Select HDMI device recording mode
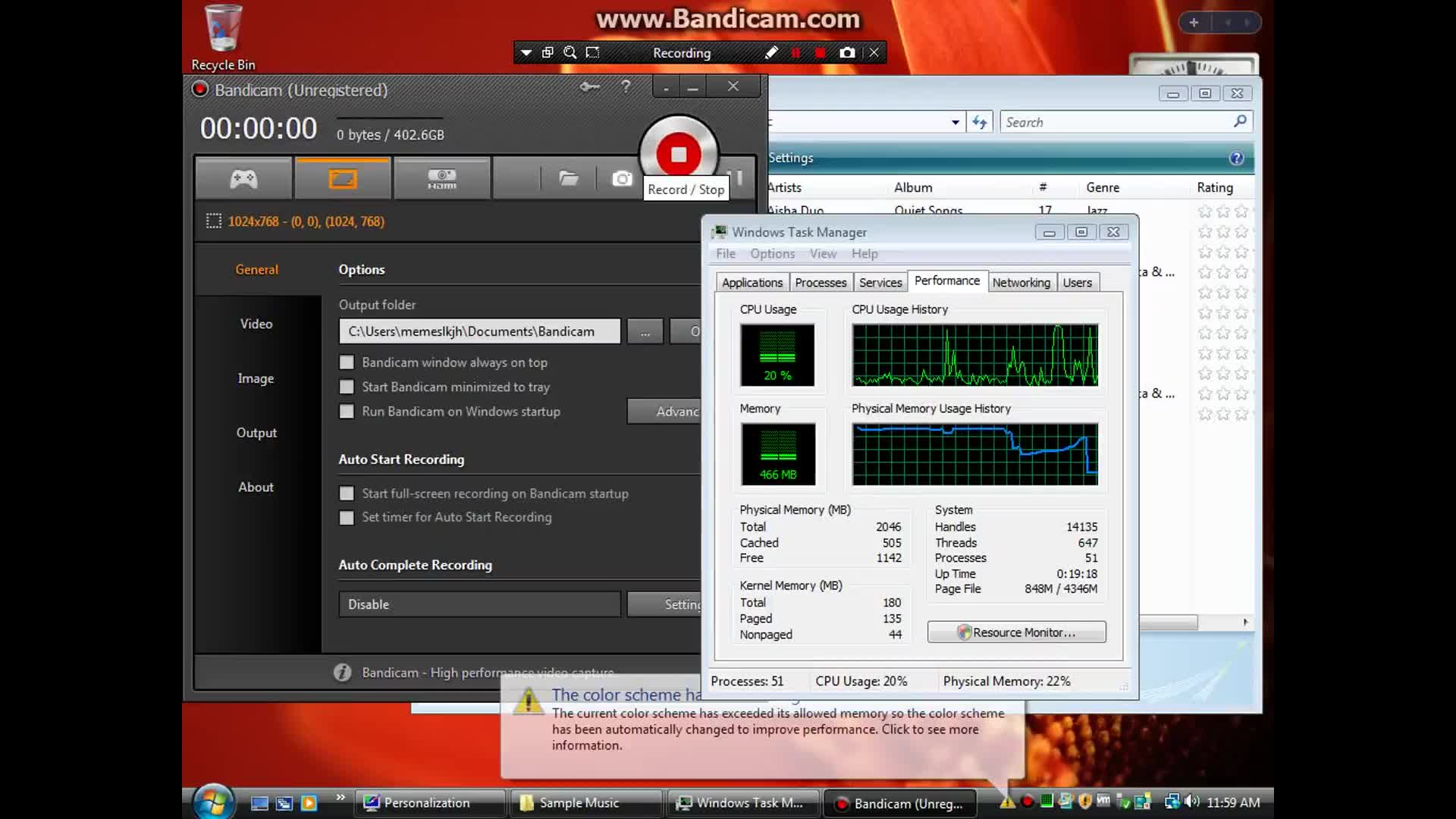This screenshot has width=1456, height=819. pyautogui.click(x=442, y=179)
